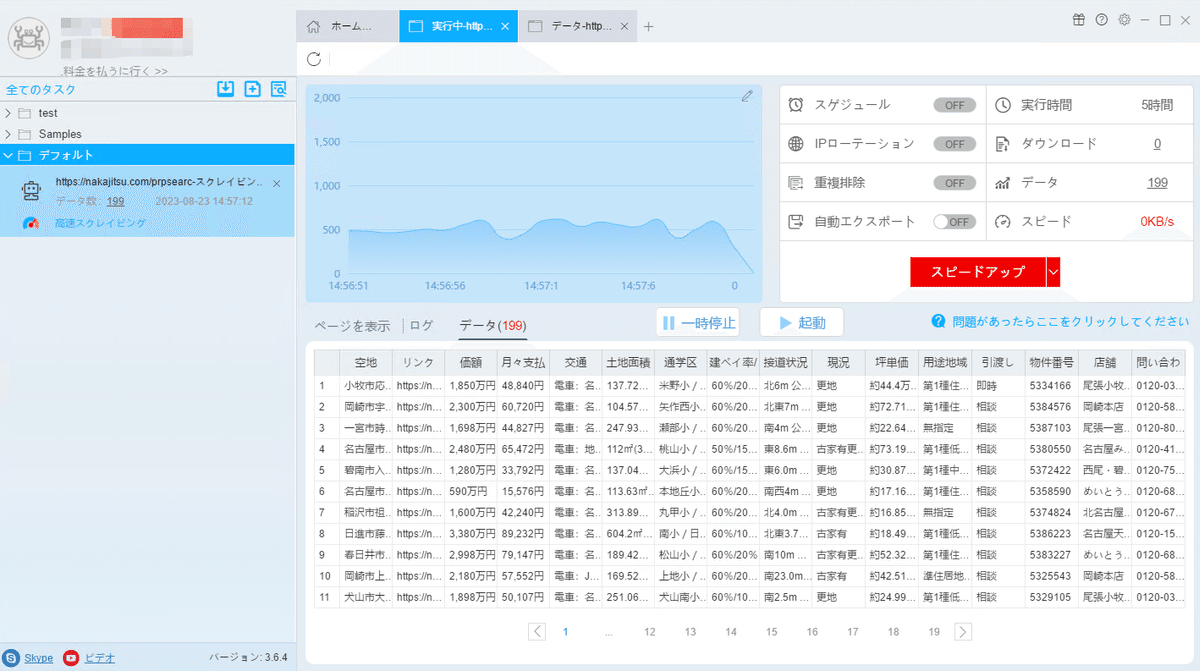
Task: Click the データ count 199 link
Action: pos(1157,182)
